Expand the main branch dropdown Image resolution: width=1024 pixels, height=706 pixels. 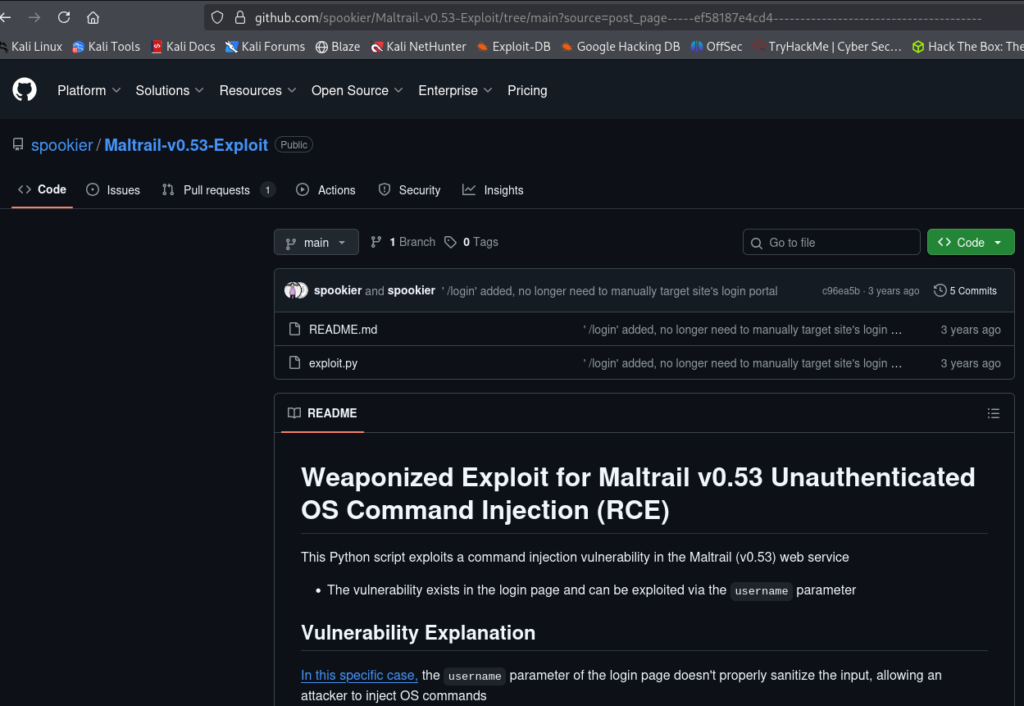pos(316,243)
